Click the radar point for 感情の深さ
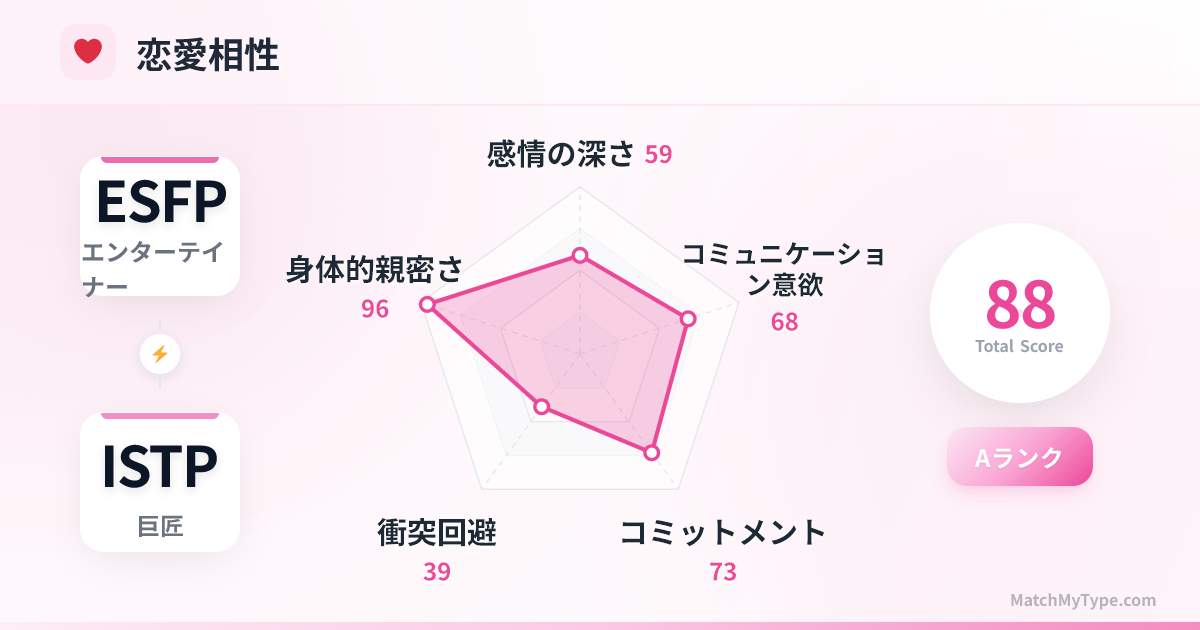Viewport: 1200px width, 630px height. click(579, 256)
